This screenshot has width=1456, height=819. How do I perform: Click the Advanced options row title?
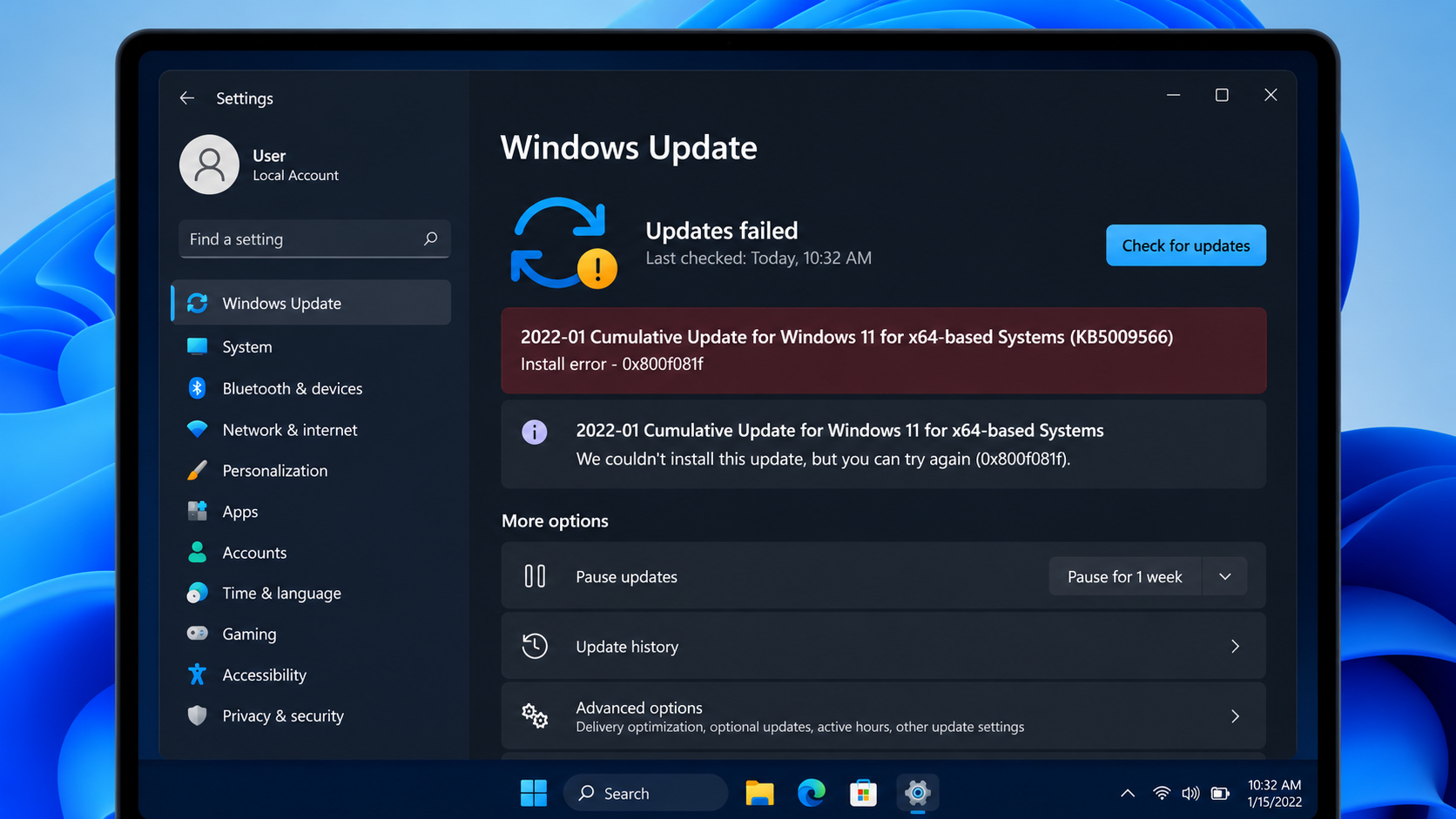(639, 708)
